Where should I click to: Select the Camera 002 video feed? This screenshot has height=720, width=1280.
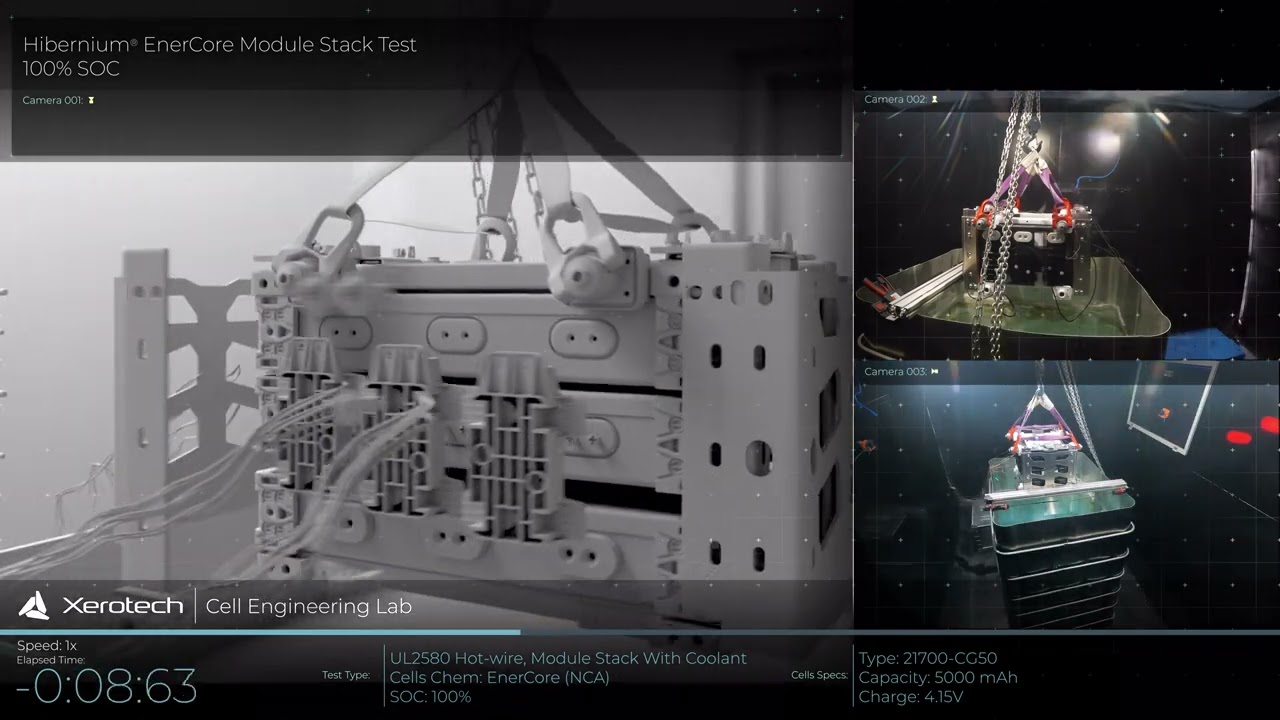[1067, 225]
